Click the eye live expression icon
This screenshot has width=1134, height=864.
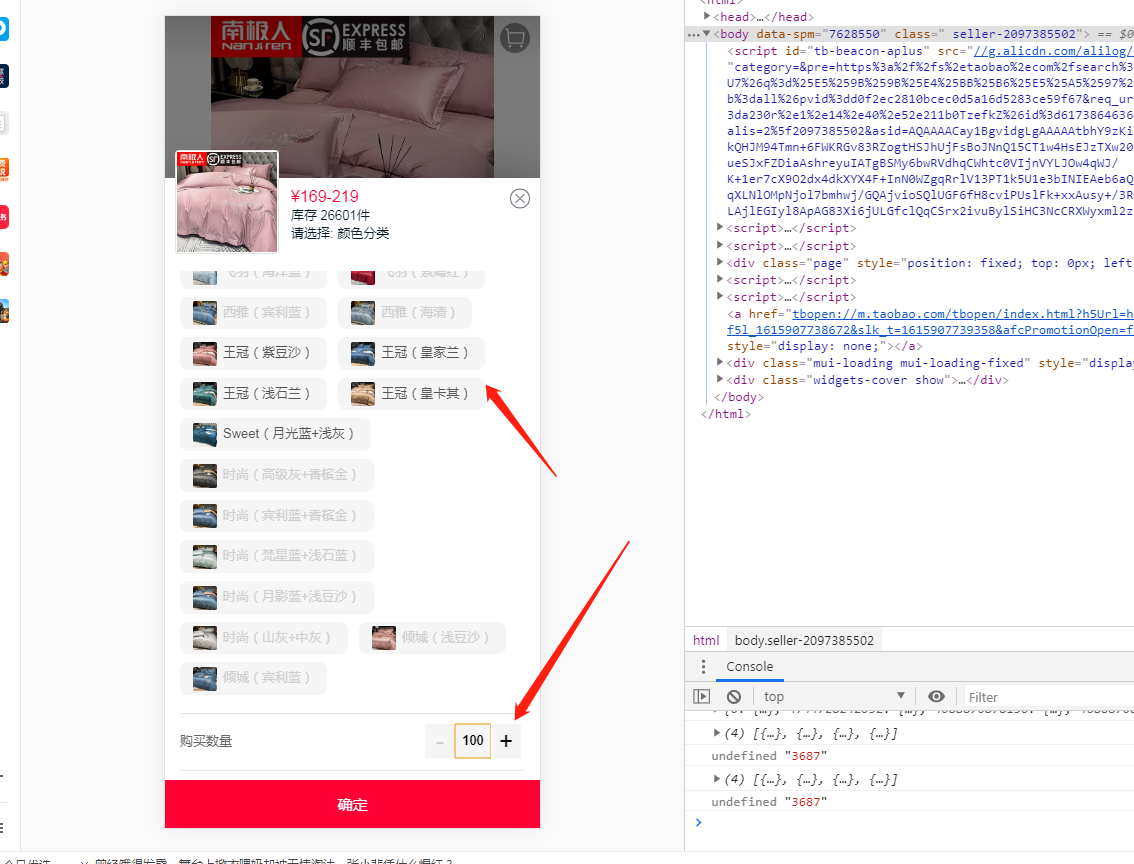tap(936, 696)
